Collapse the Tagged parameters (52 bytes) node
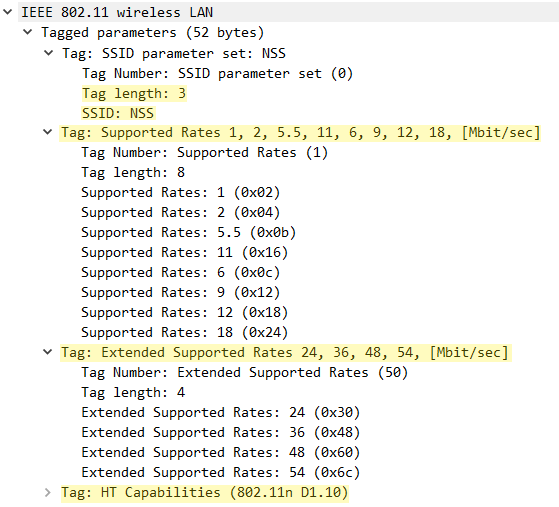This screenshot has height=507, width=559. 27,32
